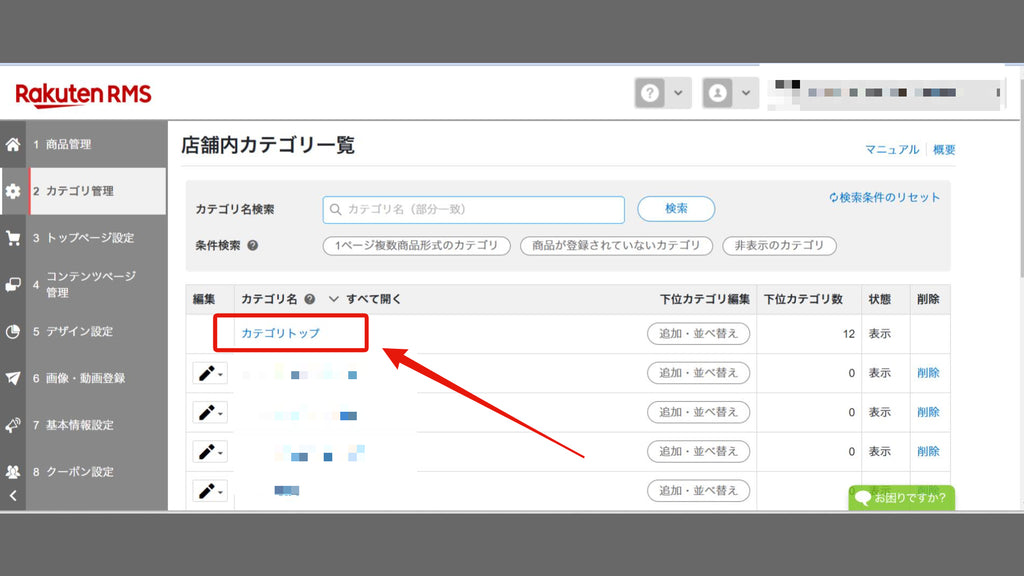Click help icon next to 条件検索
The height and width of the screenshot is (576, 1024).
[253, 246]
